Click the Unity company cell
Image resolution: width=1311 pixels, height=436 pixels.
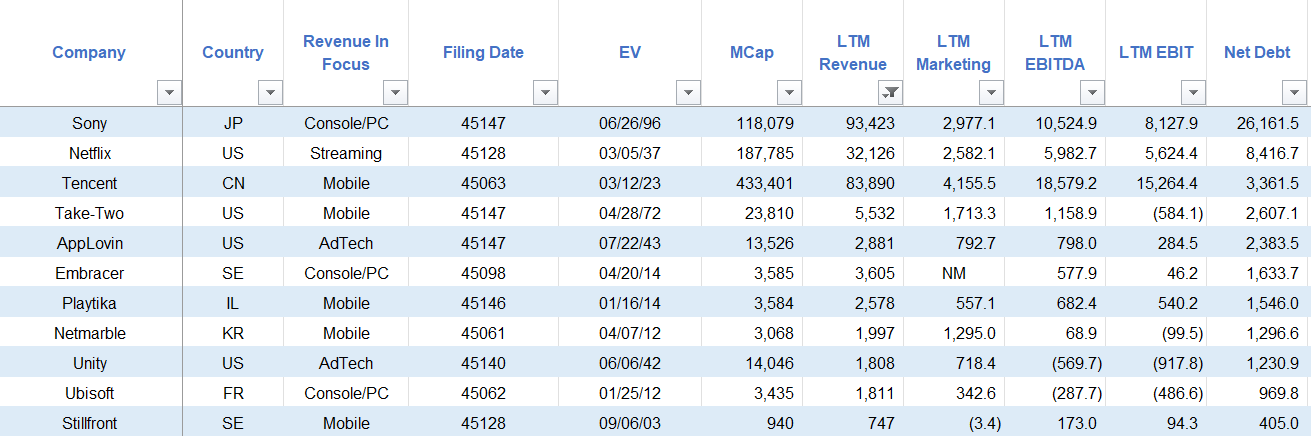point(89,363)
